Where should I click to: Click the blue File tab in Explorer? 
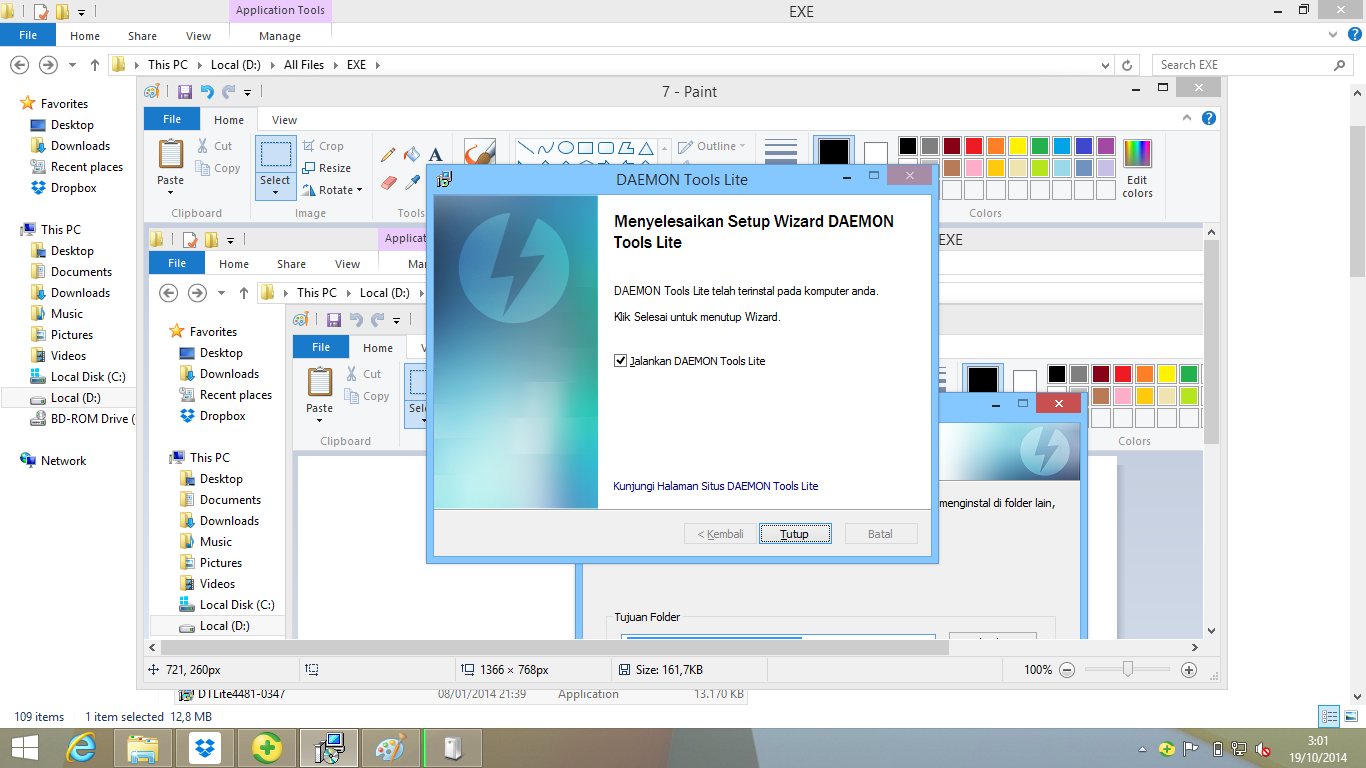(x=28, y=35)
